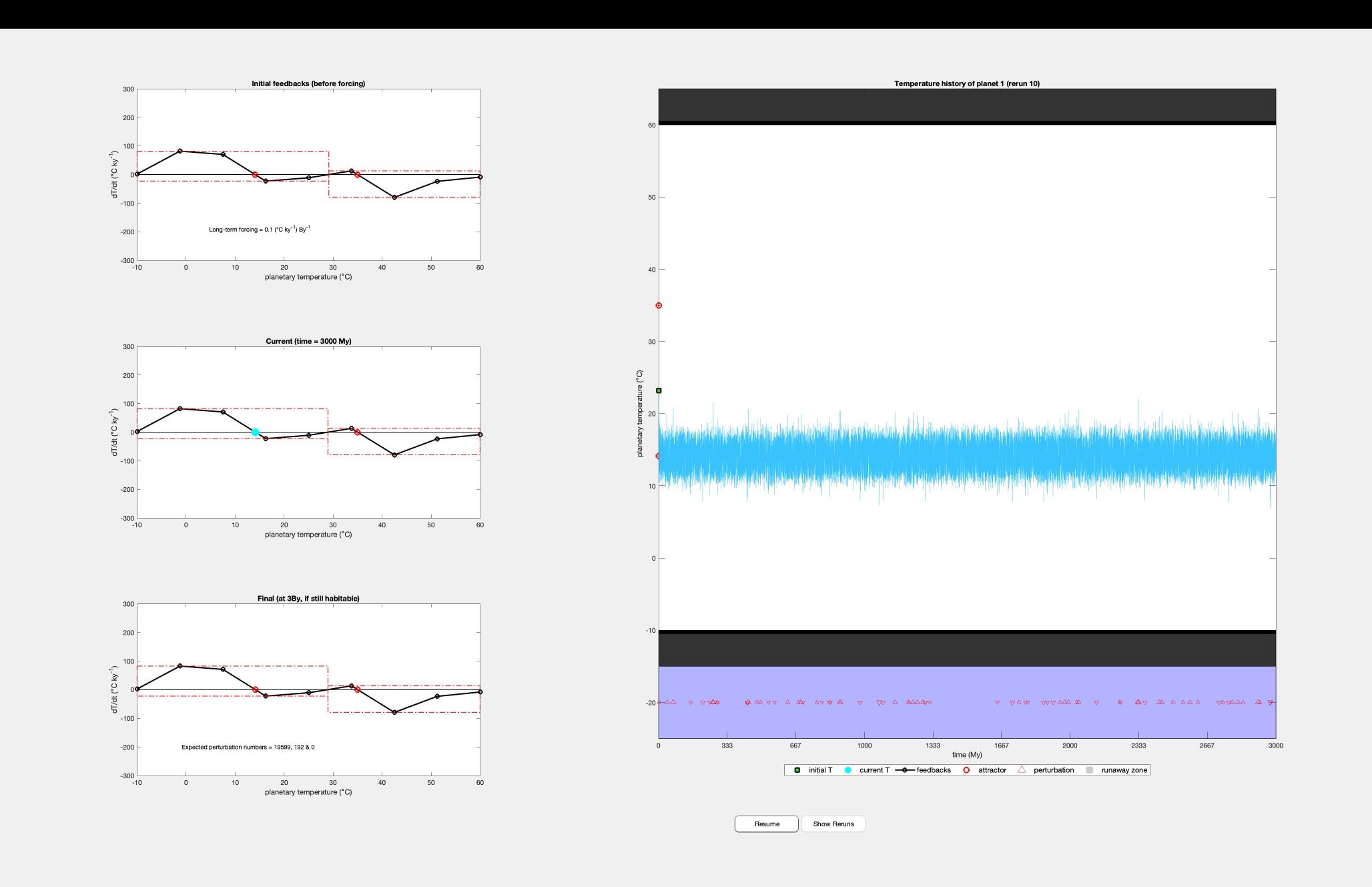Select the red attractor circle legend icon
Viewport: 1372px width, 887px height.
point(966,770)
